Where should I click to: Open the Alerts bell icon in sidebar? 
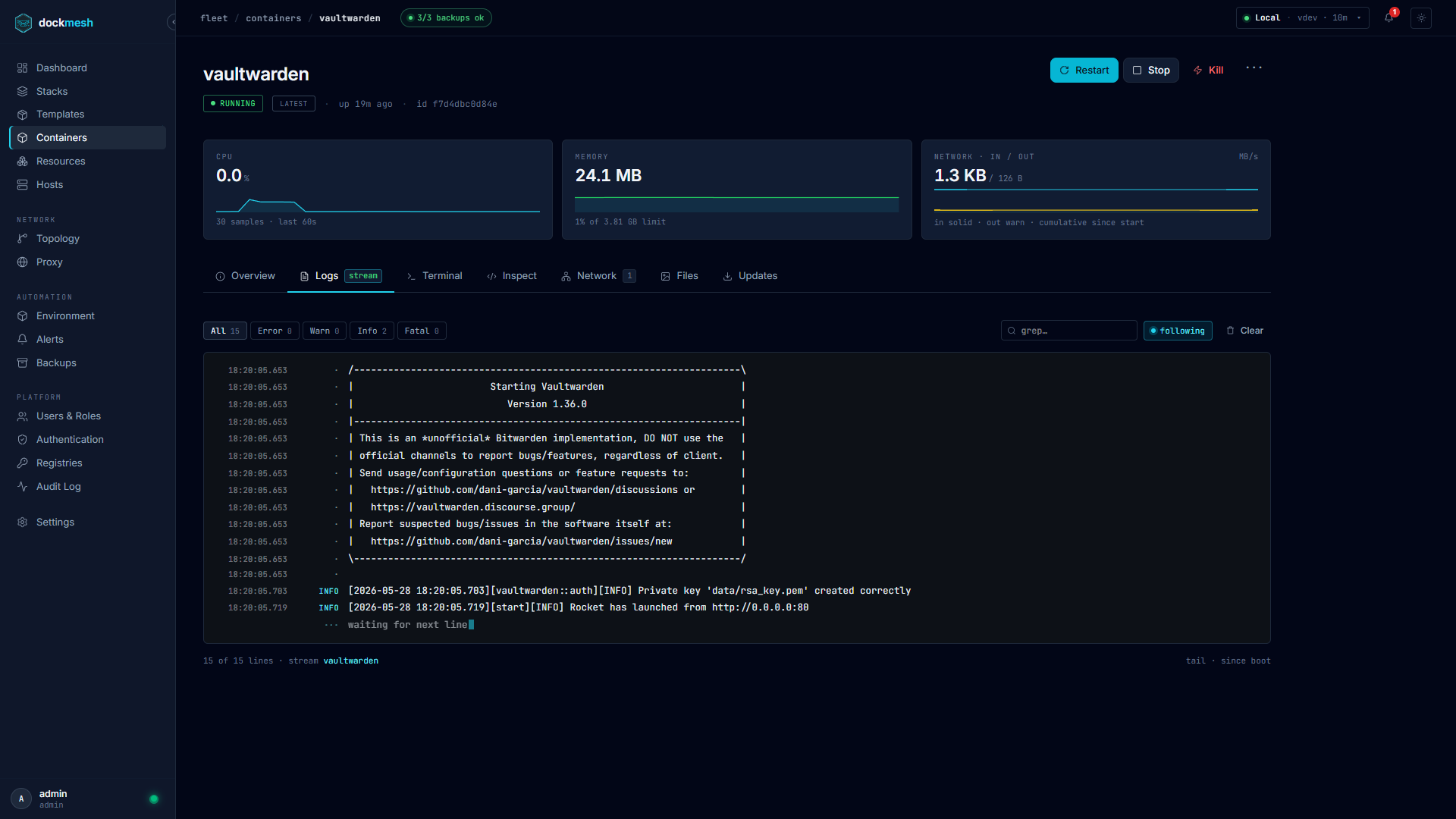coord(23,340)
